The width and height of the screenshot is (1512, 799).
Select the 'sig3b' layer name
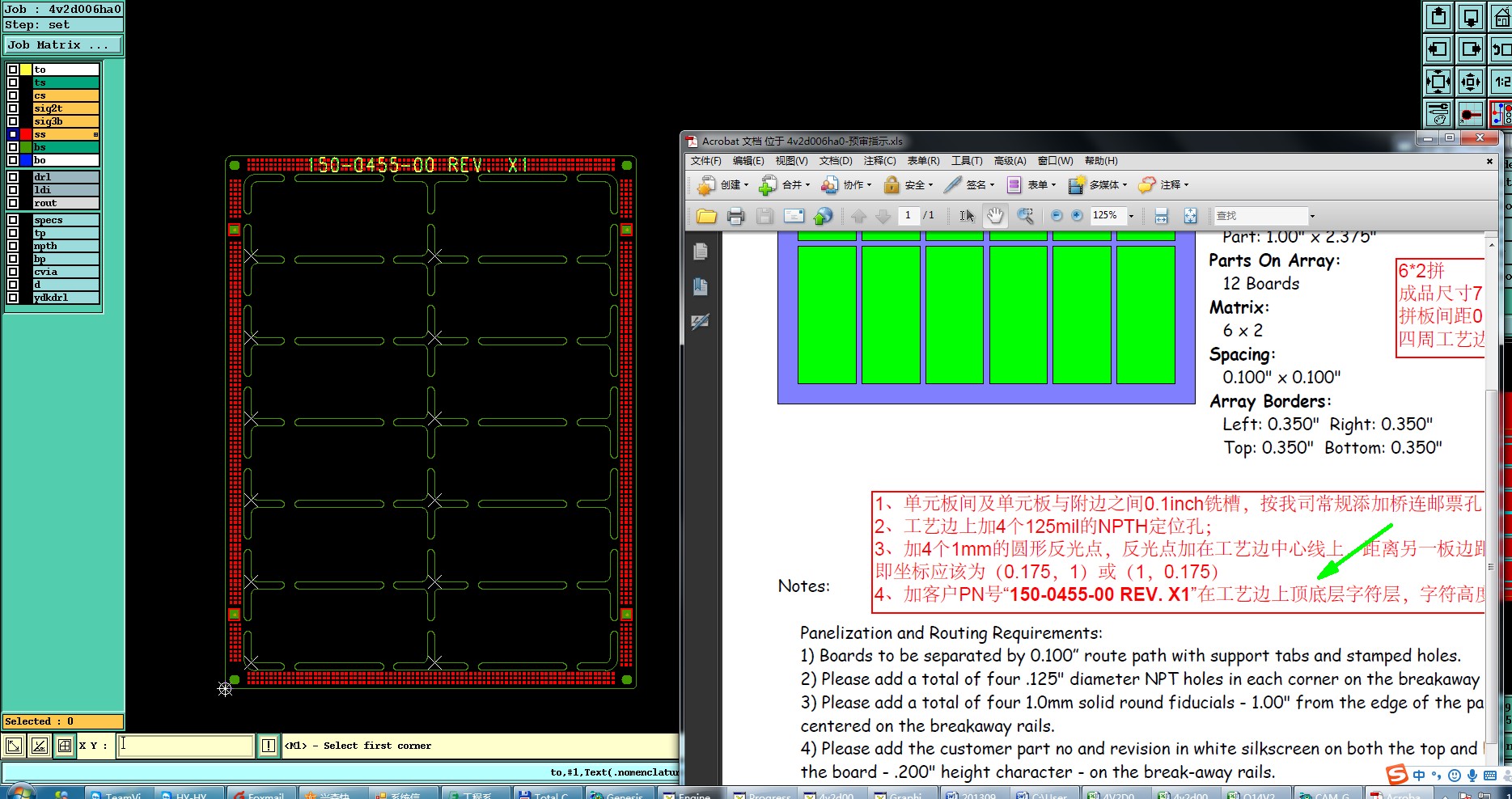[66, 121]
